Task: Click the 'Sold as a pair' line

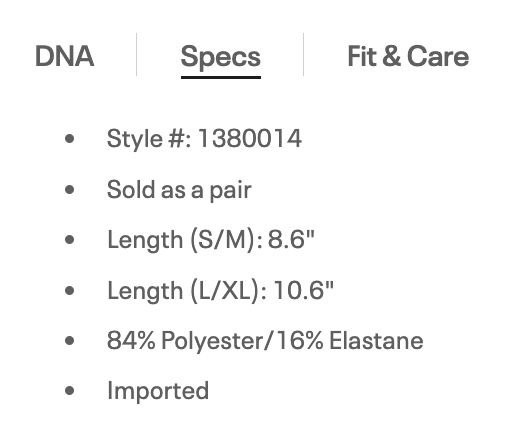Action: (x=179, y=190)
